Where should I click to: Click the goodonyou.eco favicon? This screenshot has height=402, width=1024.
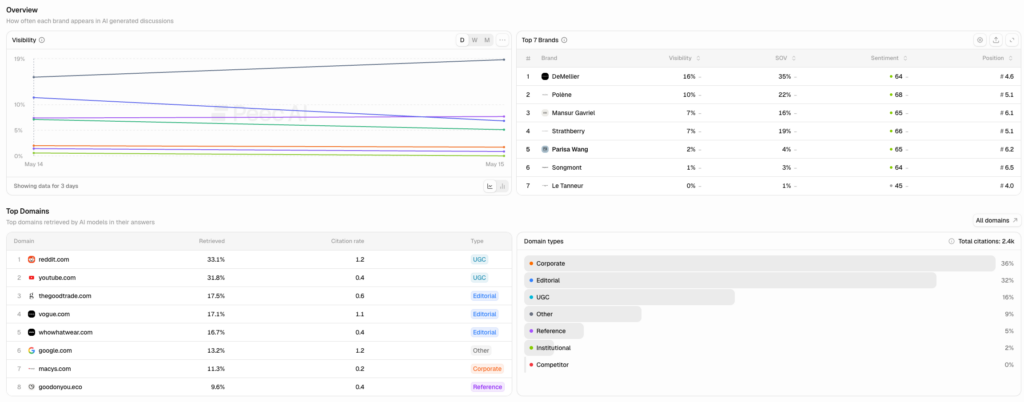(x=31, y=387)
